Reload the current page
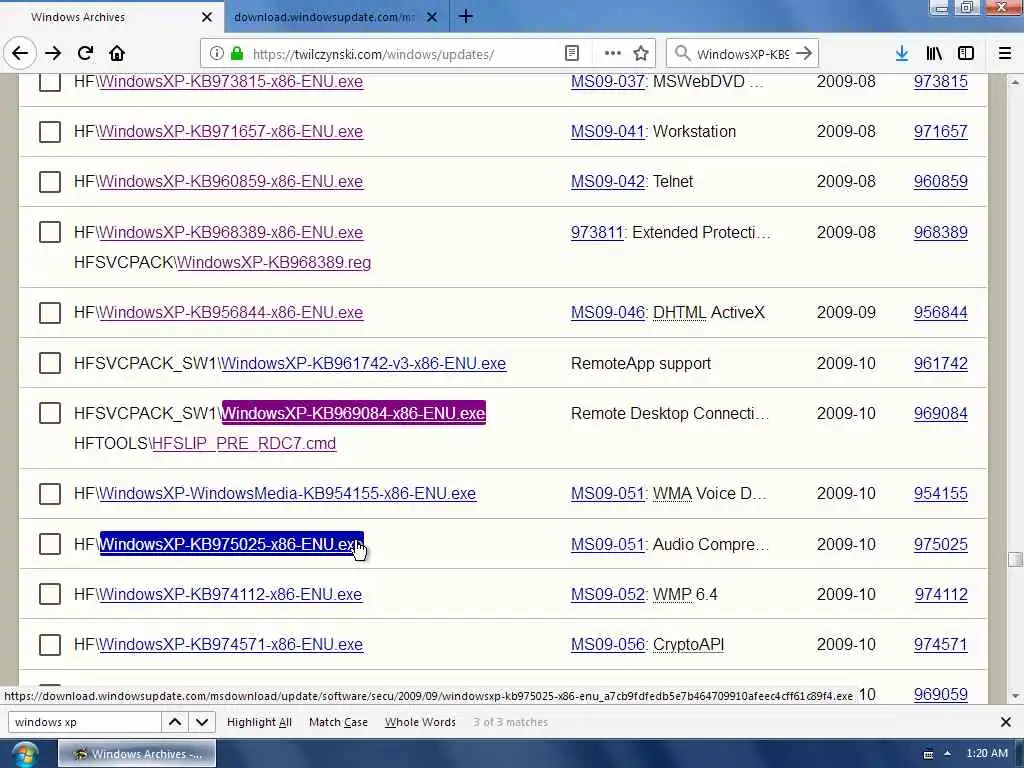The image size is (1024, 768). [x=85, y=54]
